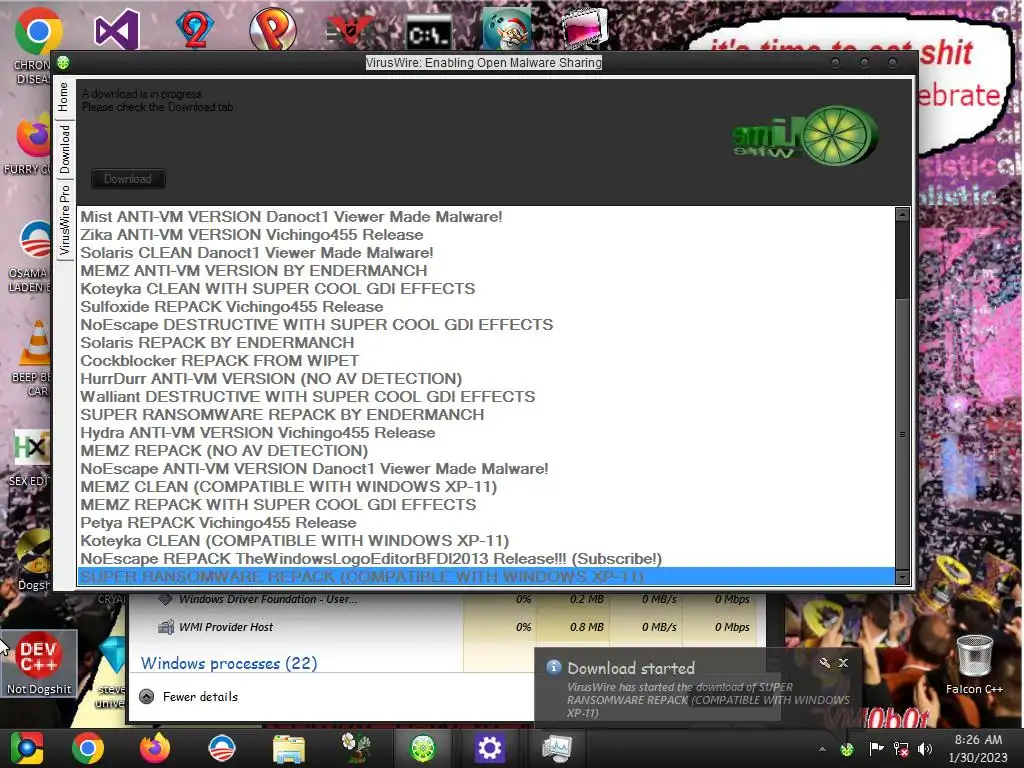
Task: Switch to VirusWire lime taskbar button
Action: [423, 748]
